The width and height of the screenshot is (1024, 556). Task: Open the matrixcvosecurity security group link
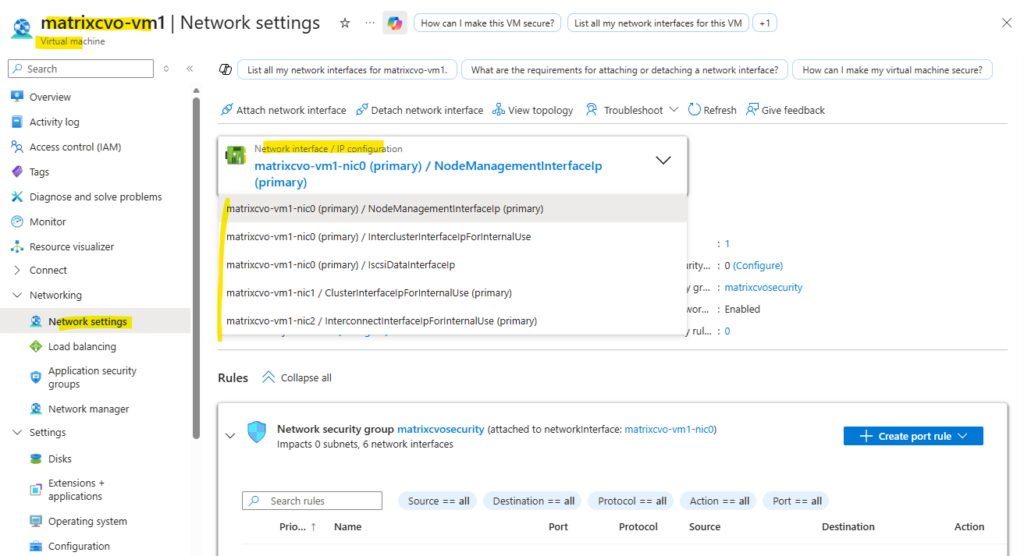pyautogui.click(x=440, y=429)
